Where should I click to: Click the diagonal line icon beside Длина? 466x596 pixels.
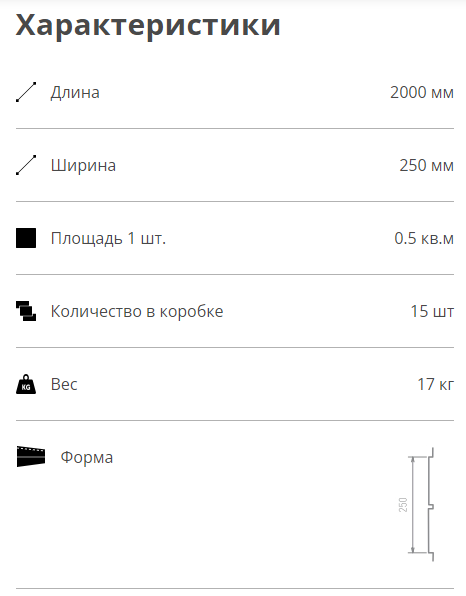tap(26, 92)
